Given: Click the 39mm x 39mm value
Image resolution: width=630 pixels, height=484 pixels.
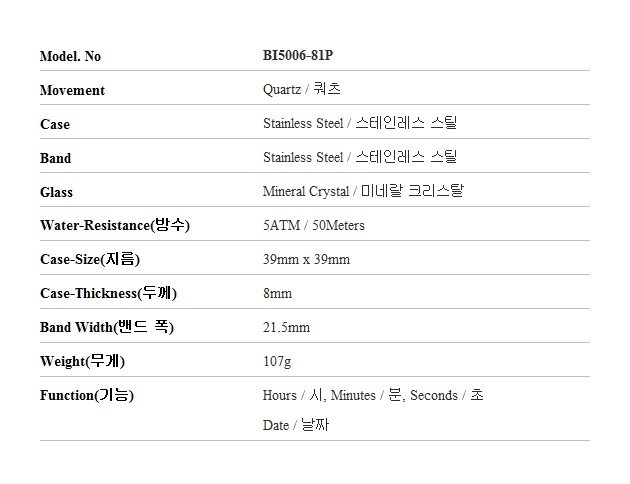Looking at the screenshot, I should (x=306, y=260).
